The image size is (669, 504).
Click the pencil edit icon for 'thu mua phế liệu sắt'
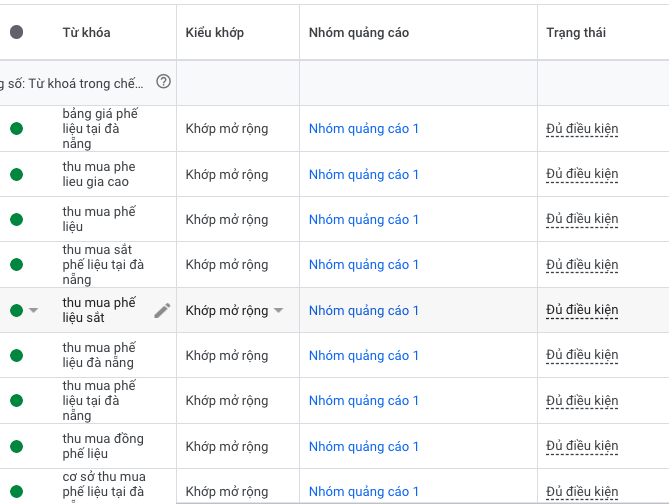coord(162,310)
